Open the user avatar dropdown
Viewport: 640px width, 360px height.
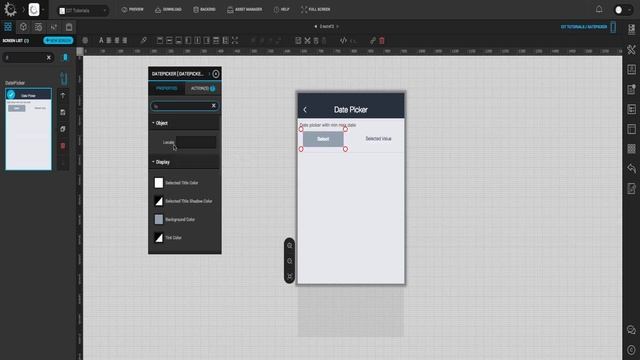623,10
